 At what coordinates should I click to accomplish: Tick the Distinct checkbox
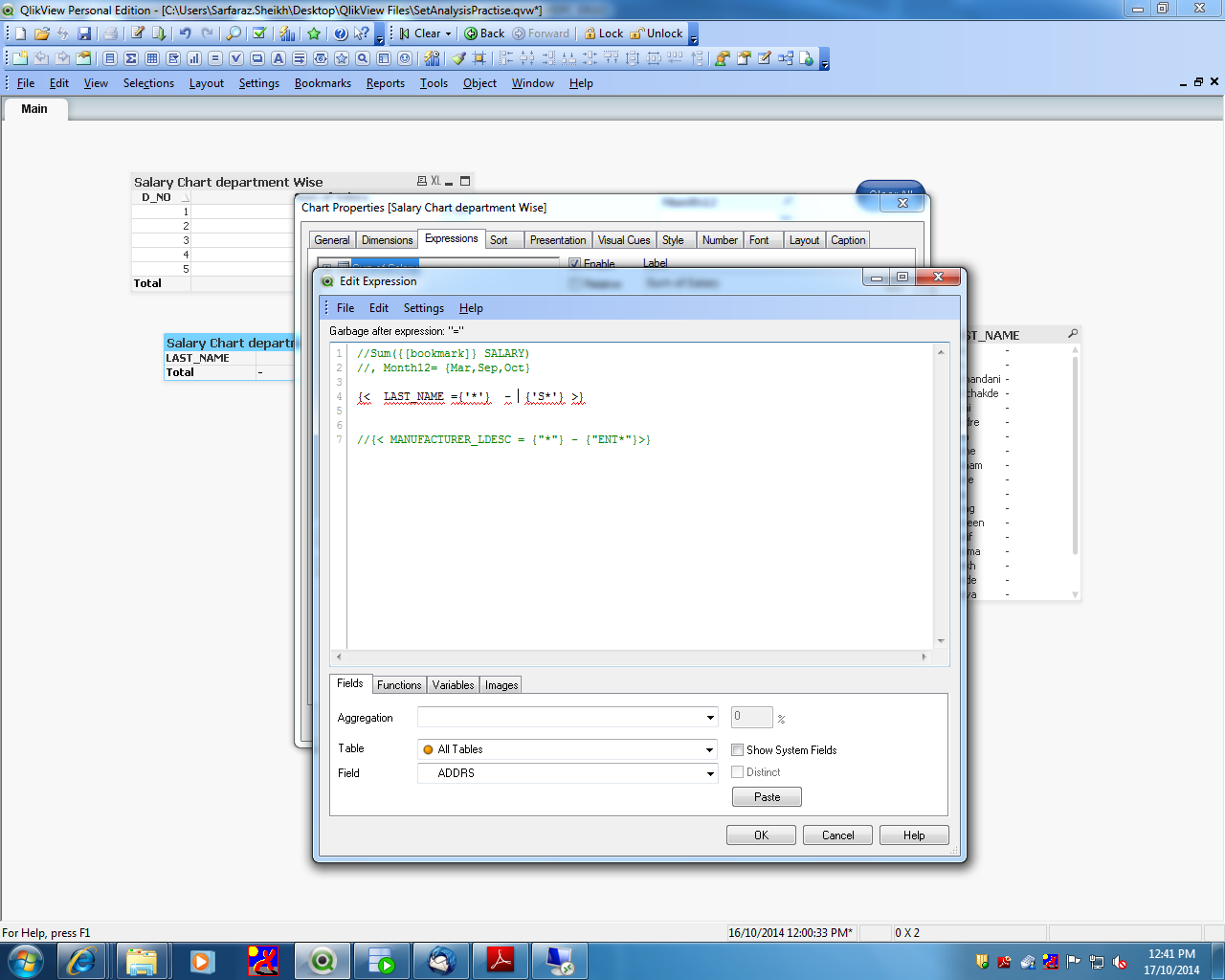click(737, 772)
